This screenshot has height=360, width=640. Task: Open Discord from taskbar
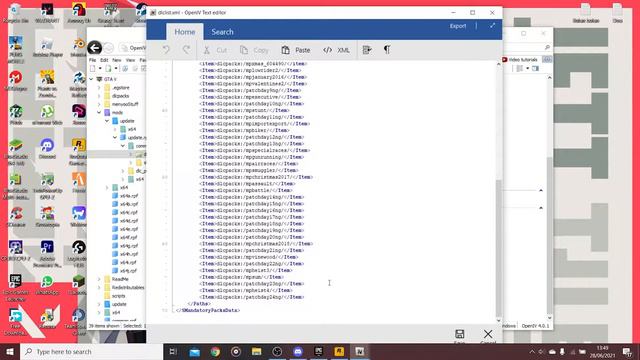[x=298, y=351]
